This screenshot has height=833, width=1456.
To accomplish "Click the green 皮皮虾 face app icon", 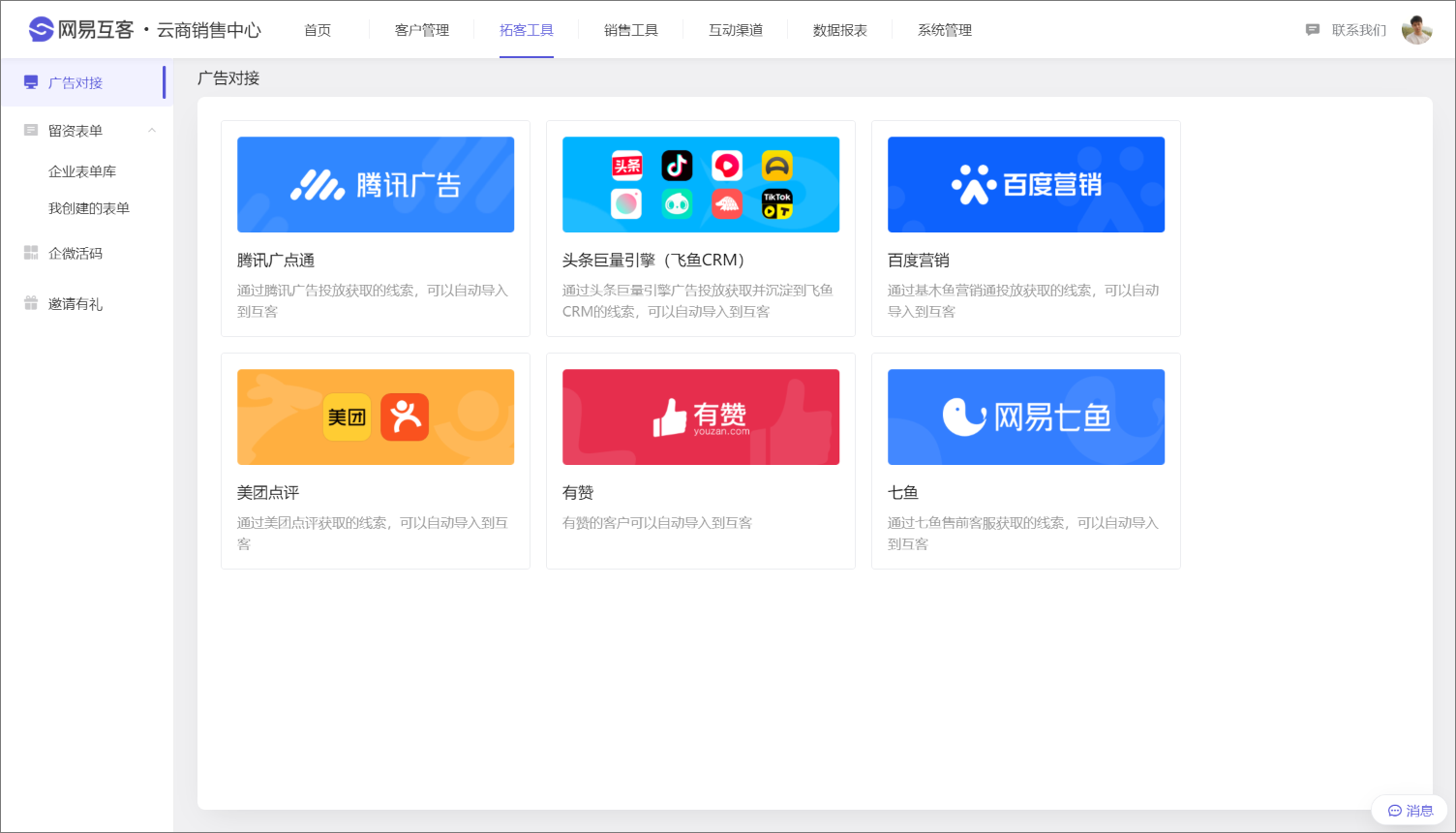I will (678, 203).
